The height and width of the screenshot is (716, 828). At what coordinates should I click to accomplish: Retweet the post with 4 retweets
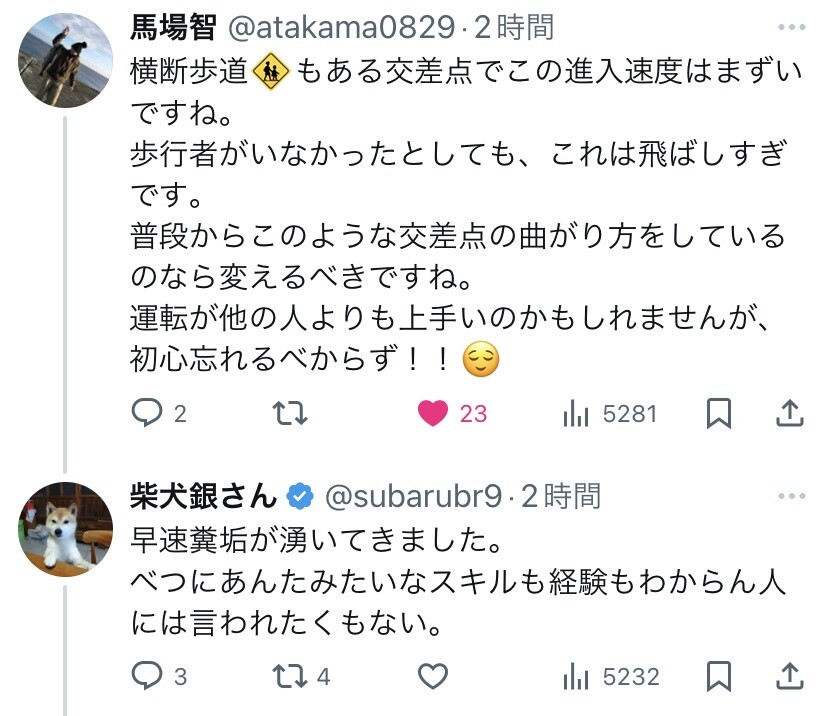click(302, 676)
